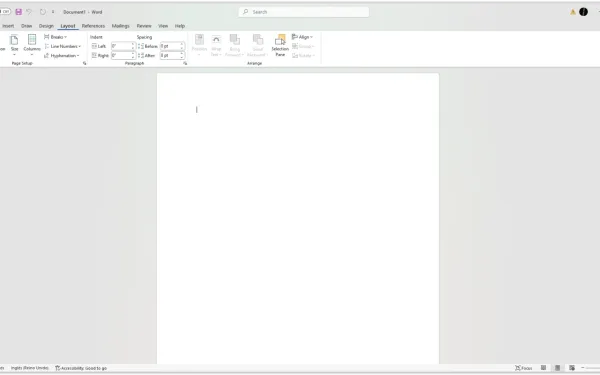
Task: Click the Bring Forward button
Action: point(235,45)
